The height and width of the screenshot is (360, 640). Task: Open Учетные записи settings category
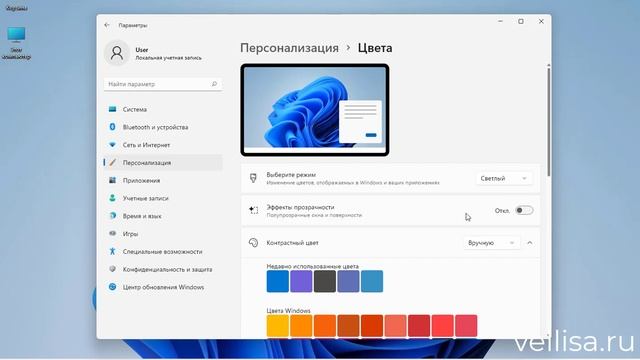click(x=163, y=198)
